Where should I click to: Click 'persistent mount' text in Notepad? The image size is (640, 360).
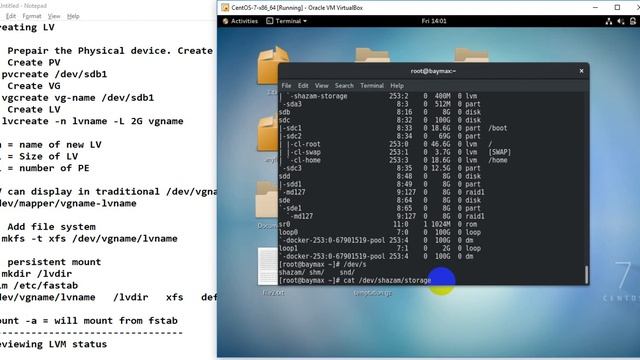click(x=54, y=262)
